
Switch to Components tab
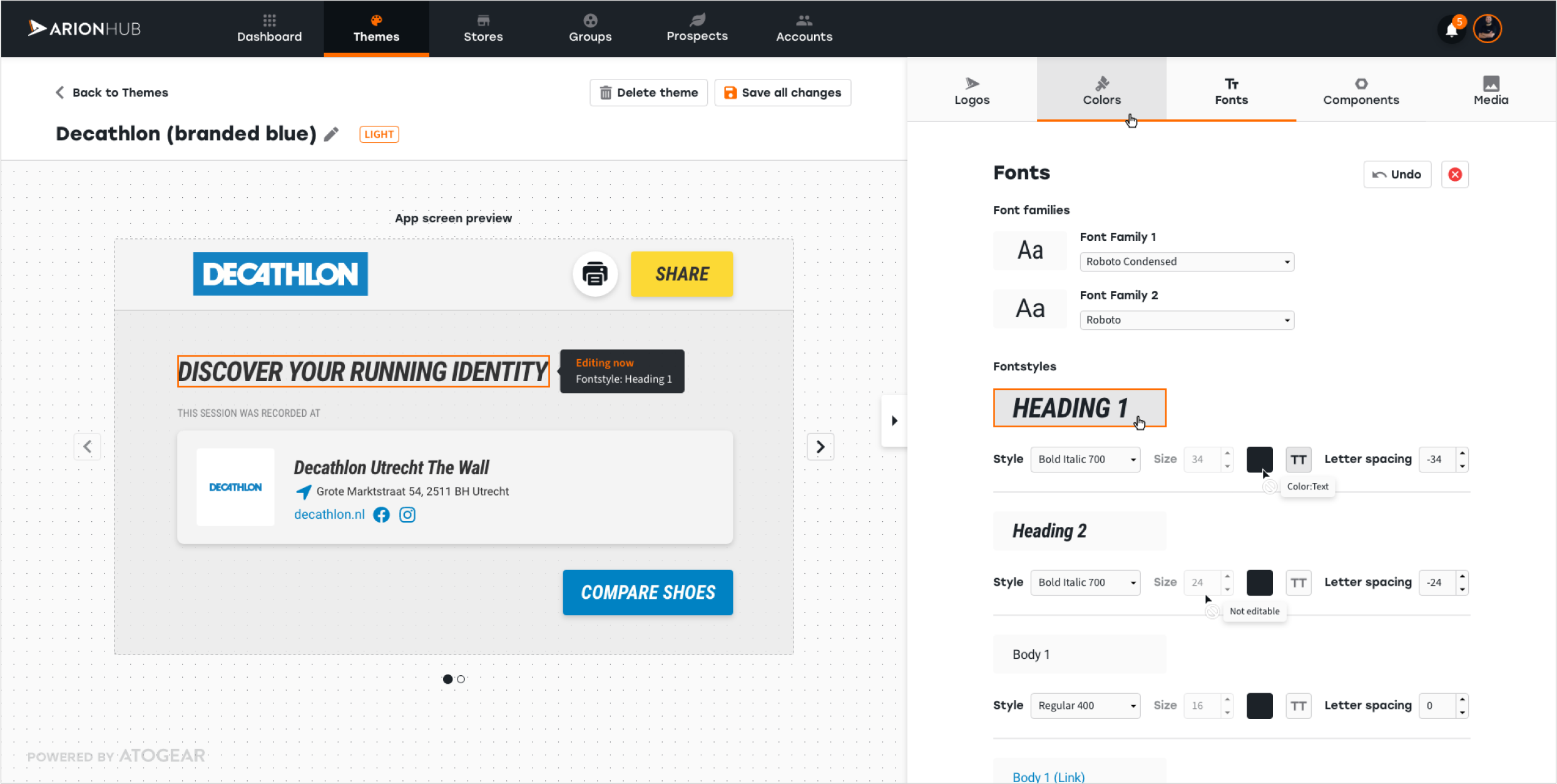coord(1360,91)
